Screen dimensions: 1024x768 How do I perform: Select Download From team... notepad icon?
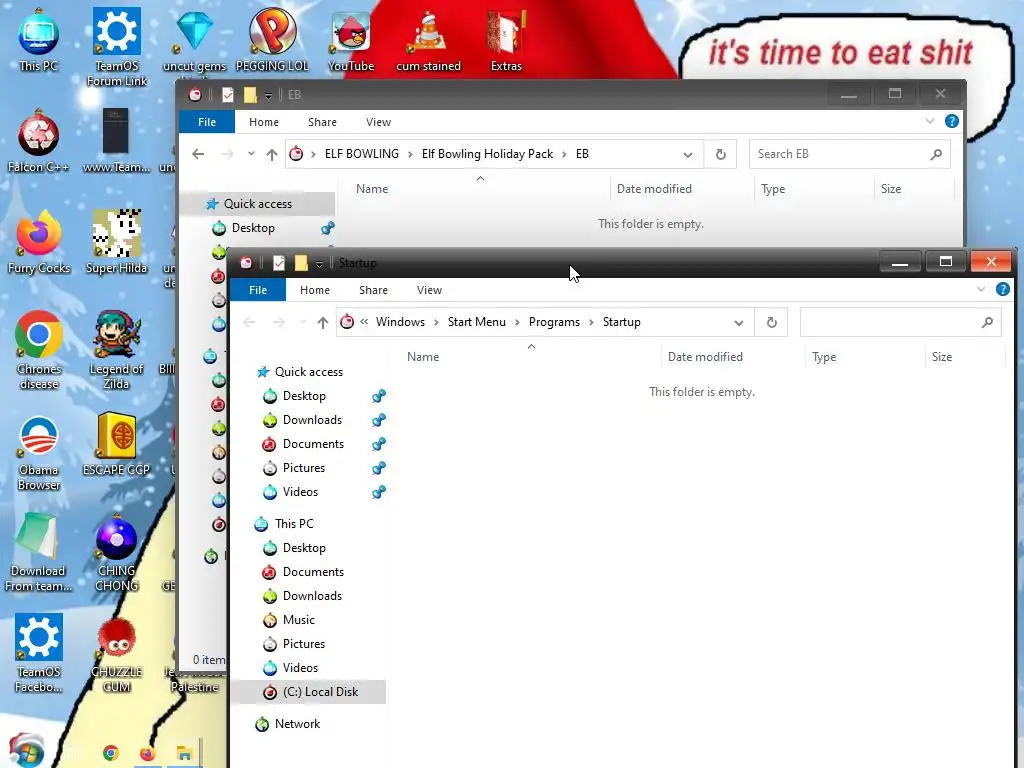pos(39,552)
